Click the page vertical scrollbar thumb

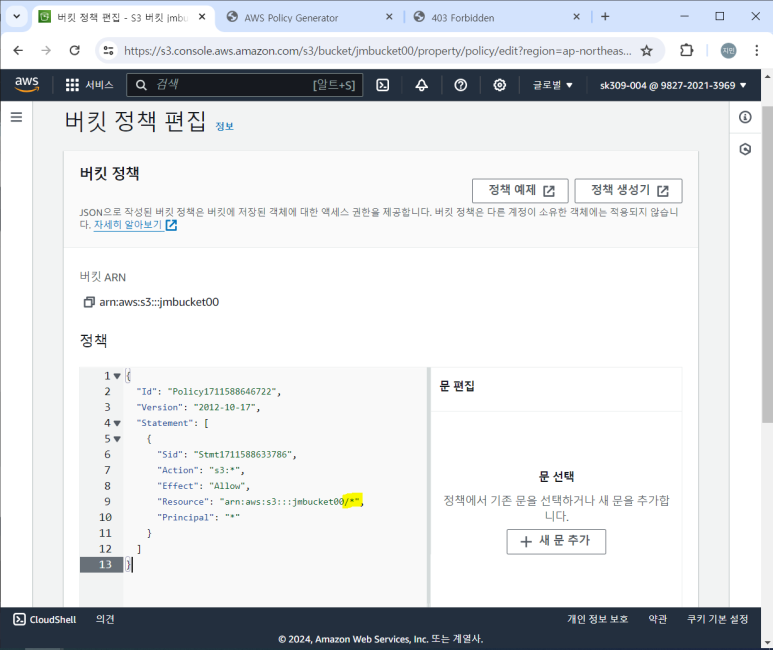[x=767, y=264]
